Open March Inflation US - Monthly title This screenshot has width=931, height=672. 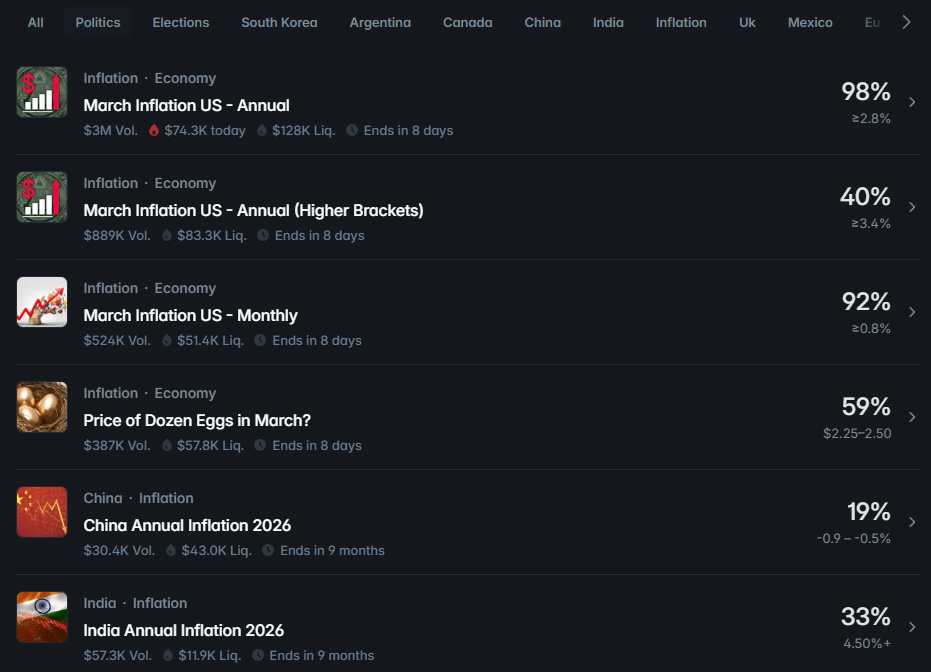point(190,315)
